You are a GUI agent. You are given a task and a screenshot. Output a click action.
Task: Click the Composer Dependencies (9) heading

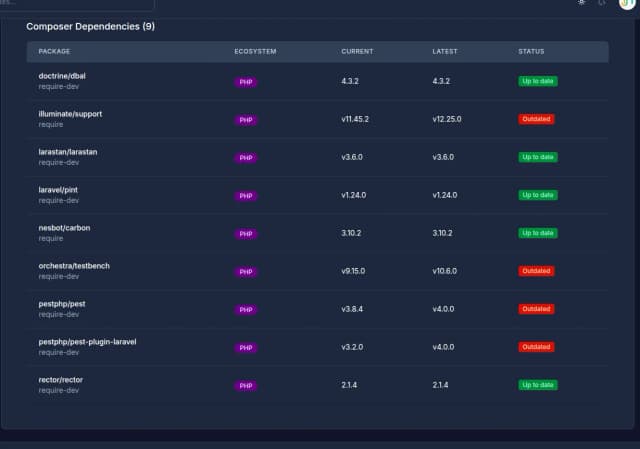90,26
